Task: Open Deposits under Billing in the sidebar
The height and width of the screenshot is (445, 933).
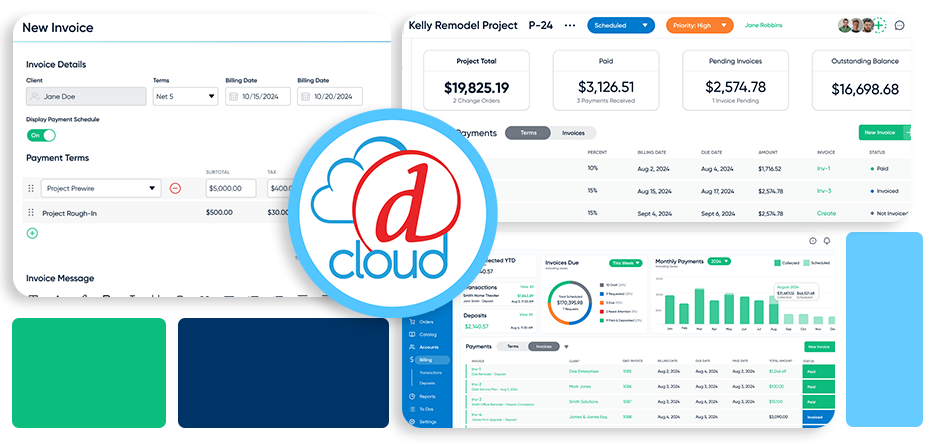Action: pyautogui.click(x=427, y=383)
